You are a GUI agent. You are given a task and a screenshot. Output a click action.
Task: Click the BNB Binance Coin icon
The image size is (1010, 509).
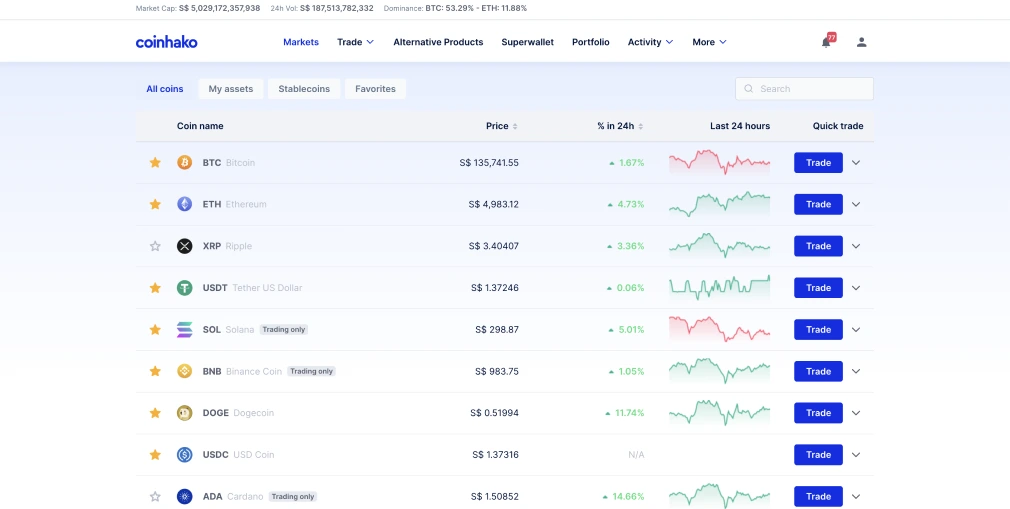click(185, 371)
